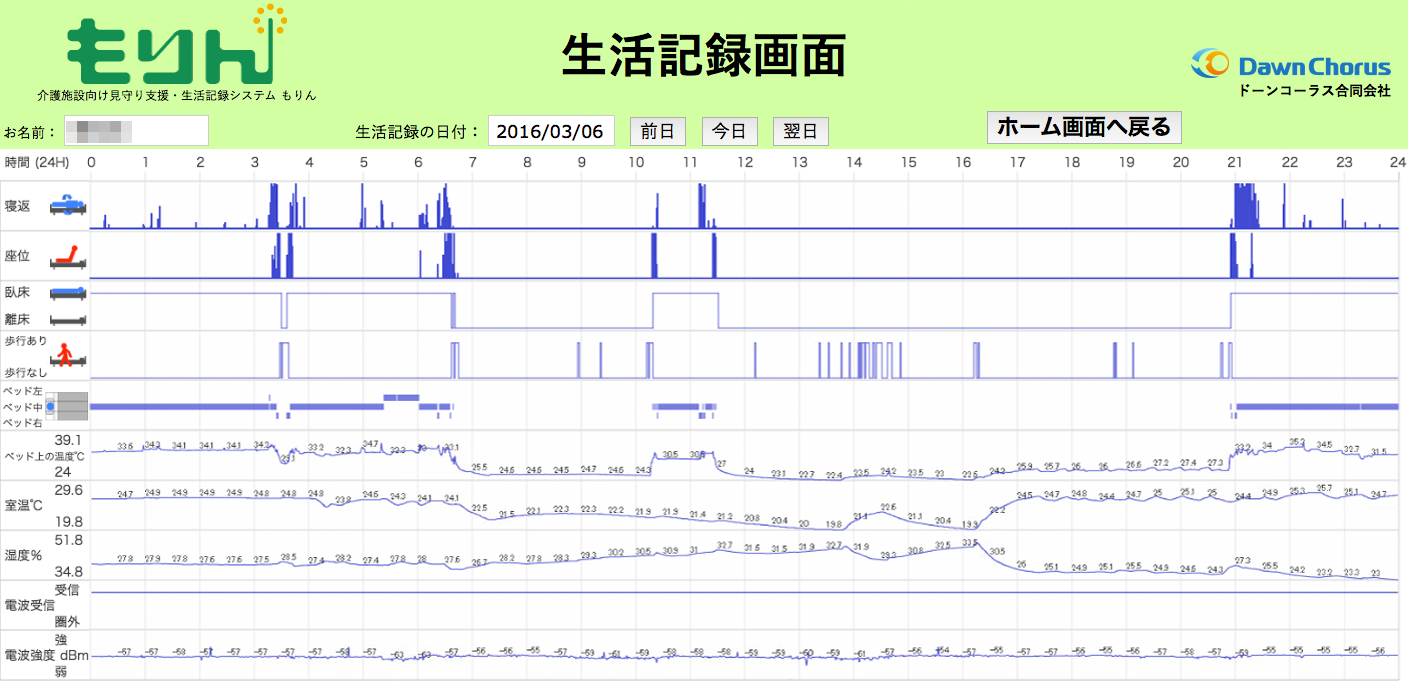Click the blue 臥床 in-bed icon
This screenshot has height=681, width=1408.
coord(67,293)
